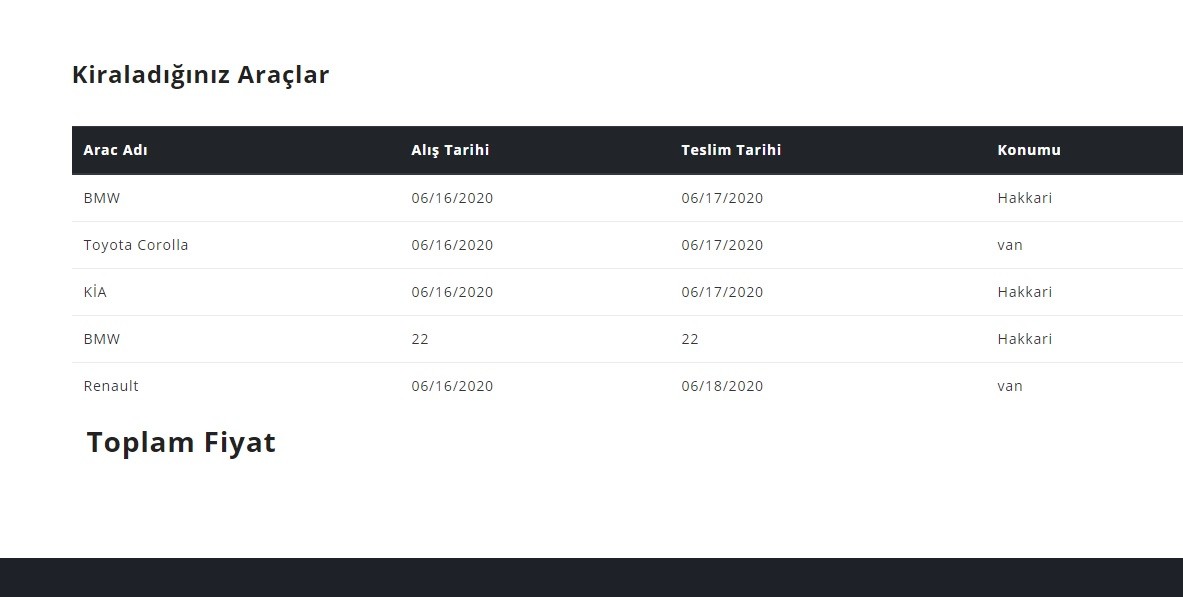Click the Alış Tarihi column header
This screenshot has width=1183, height=597.
click(x=450, y=150)
